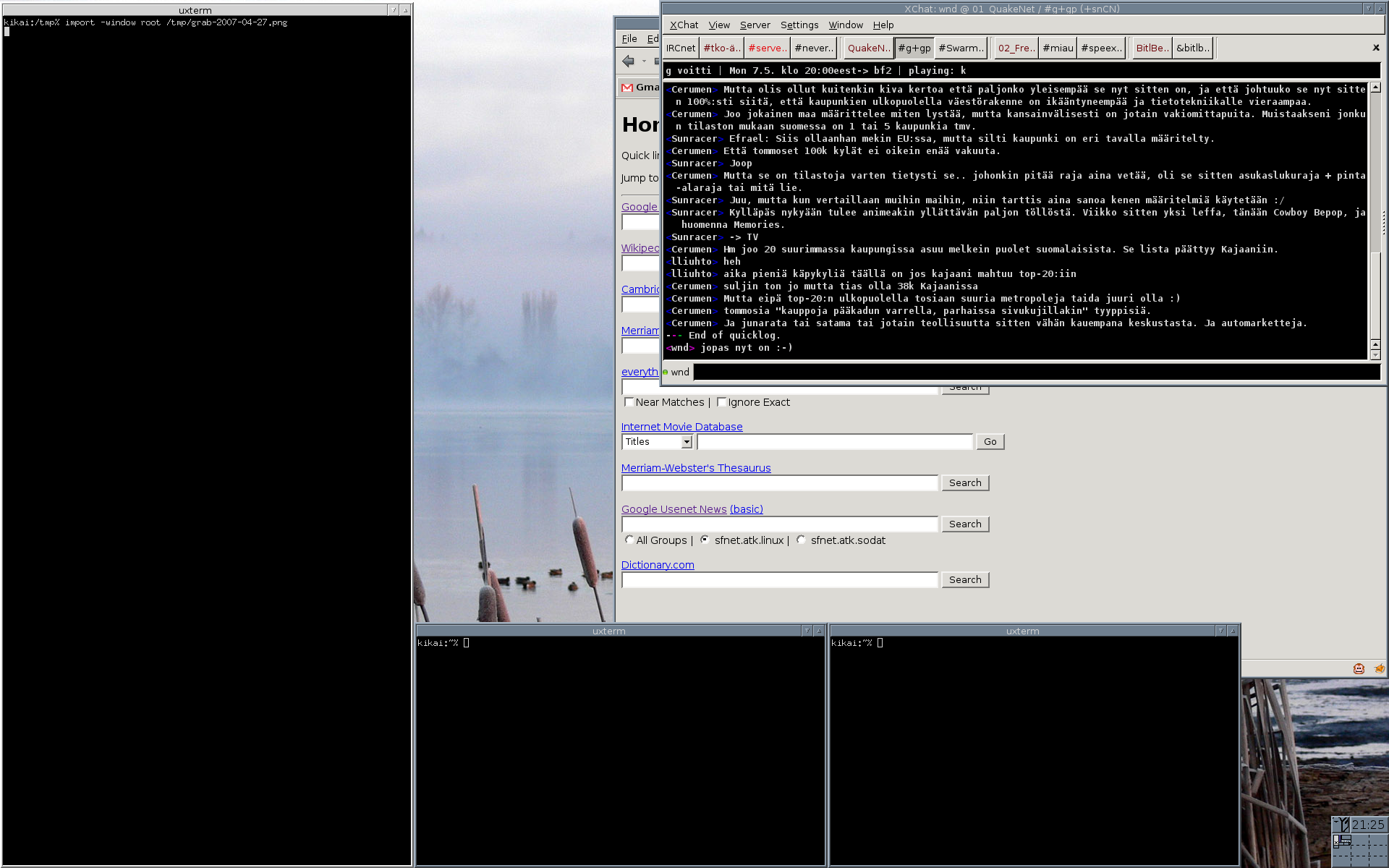The height and width of the screenshot is (868, 1389).
Task: Toggle the Ignore Exact checkbox
Action: [721, 402]
